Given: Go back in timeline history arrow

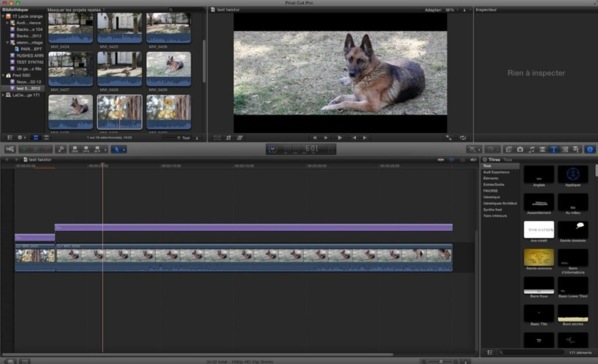Looking at the screenshot, I should click(6, 159).
